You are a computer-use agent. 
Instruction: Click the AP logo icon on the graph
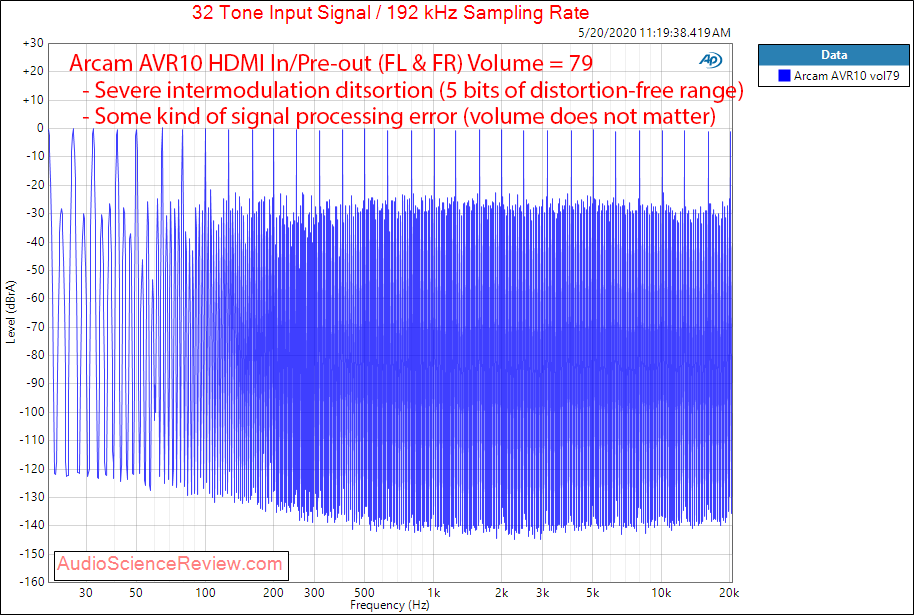[711, 60]
